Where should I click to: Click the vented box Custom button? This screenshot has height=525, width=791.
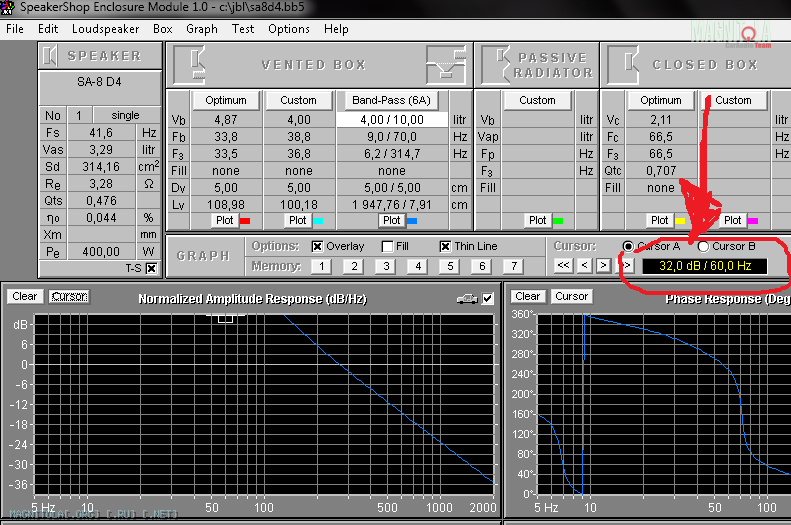coord(298,100)
